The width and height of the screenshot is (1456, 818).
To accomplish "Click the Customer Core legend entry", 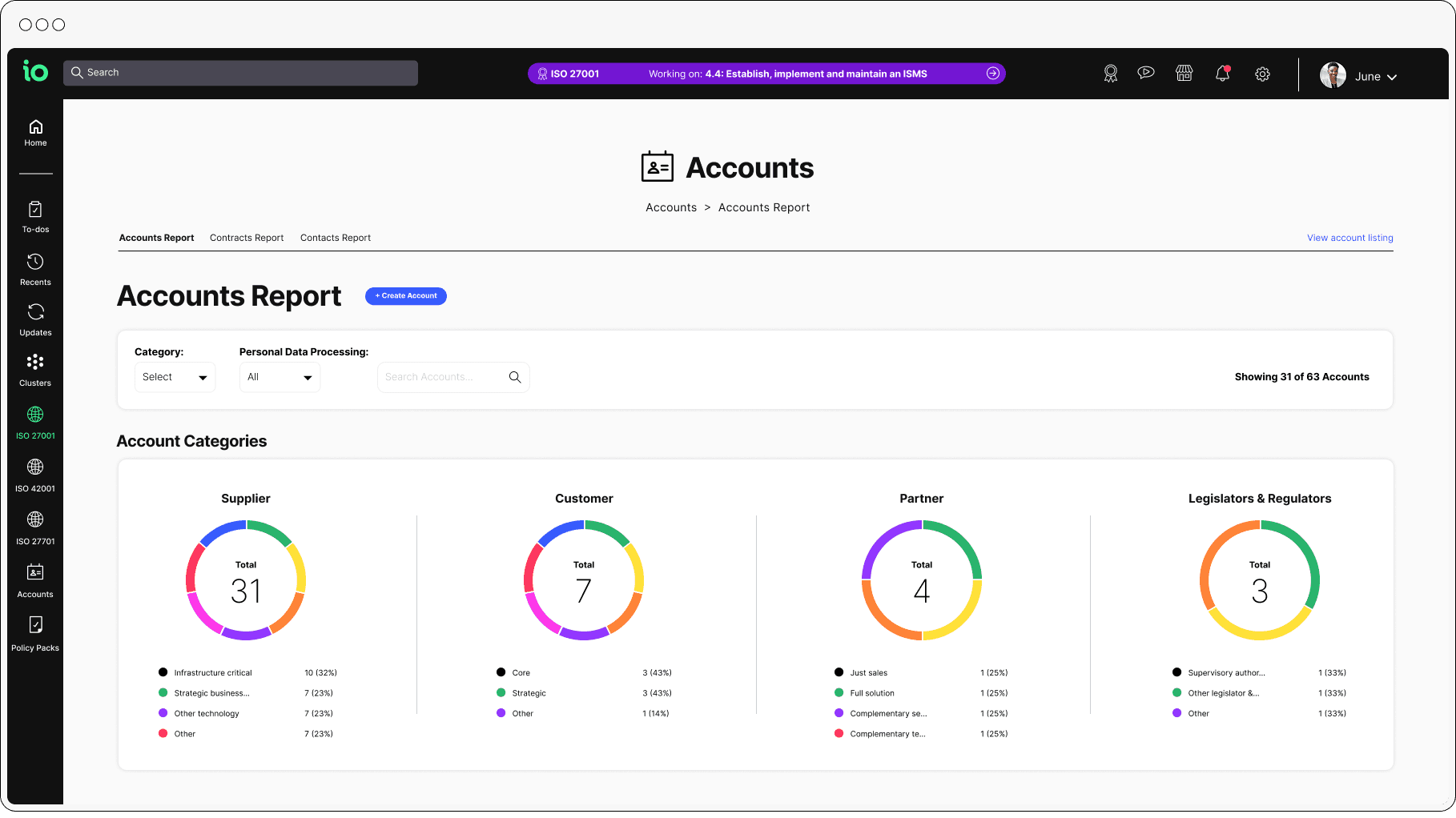I will pos(584,673).
